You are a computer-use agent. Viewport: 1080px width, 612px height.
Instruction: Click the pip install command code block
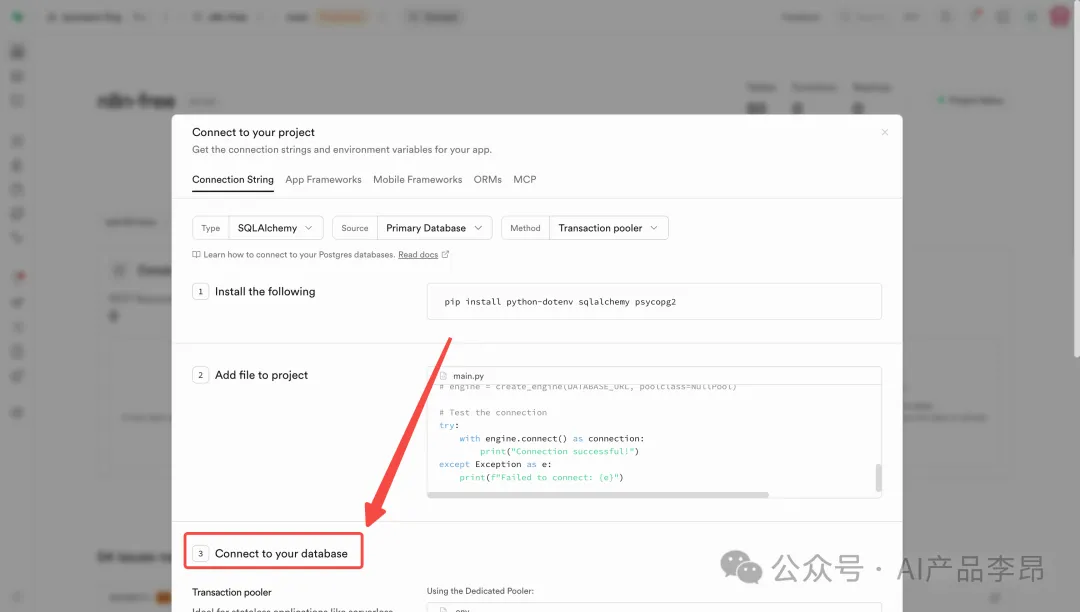point(654,301)
